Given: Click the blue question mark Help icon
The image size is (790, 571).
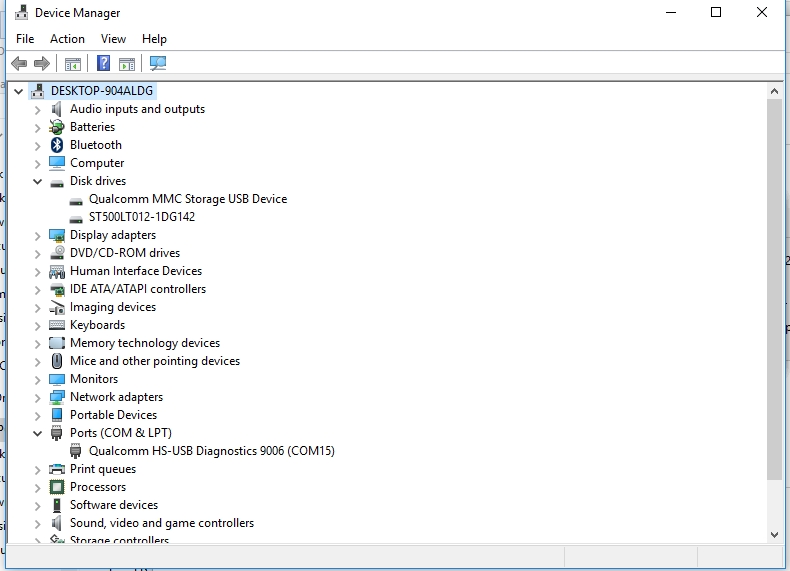Looking at the screenshot, I should 103,63.
